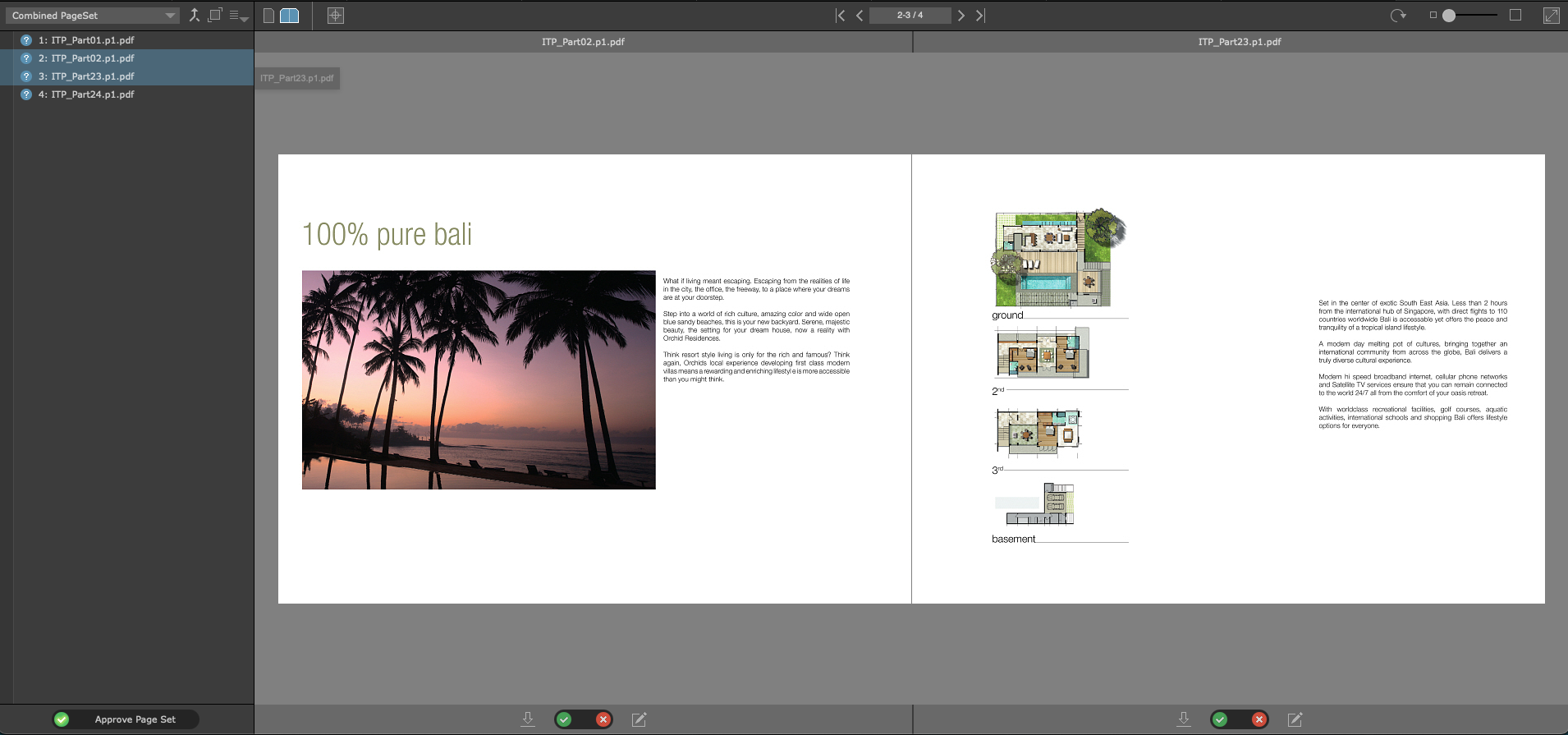The height and width of the screenshot is (735, 1568).
Task: Open the rotate view dropdown
Action: pyautogui.click(x=1398, y=16)
